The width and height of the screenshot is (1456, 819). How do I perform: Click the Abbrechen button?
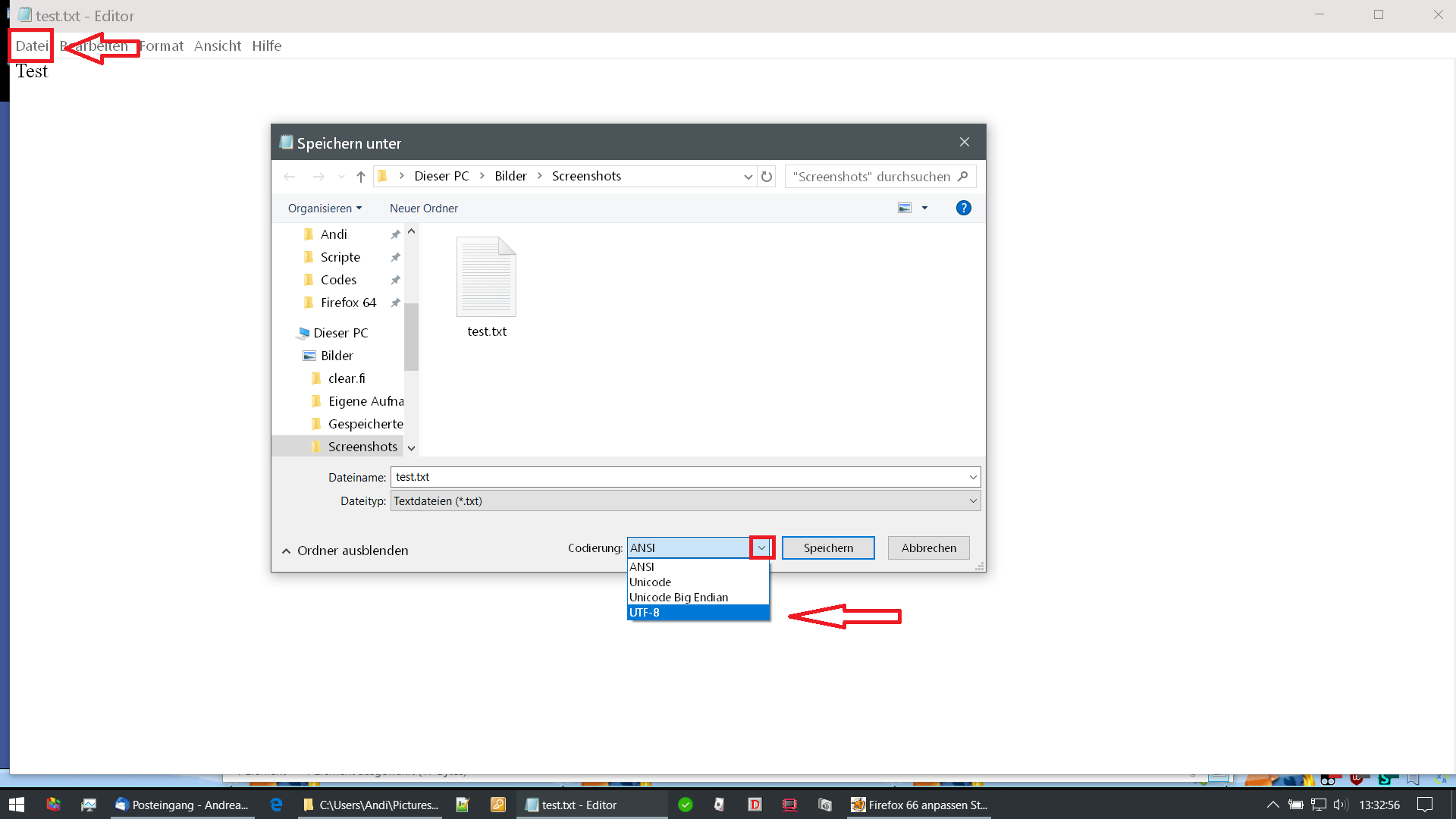928,548
